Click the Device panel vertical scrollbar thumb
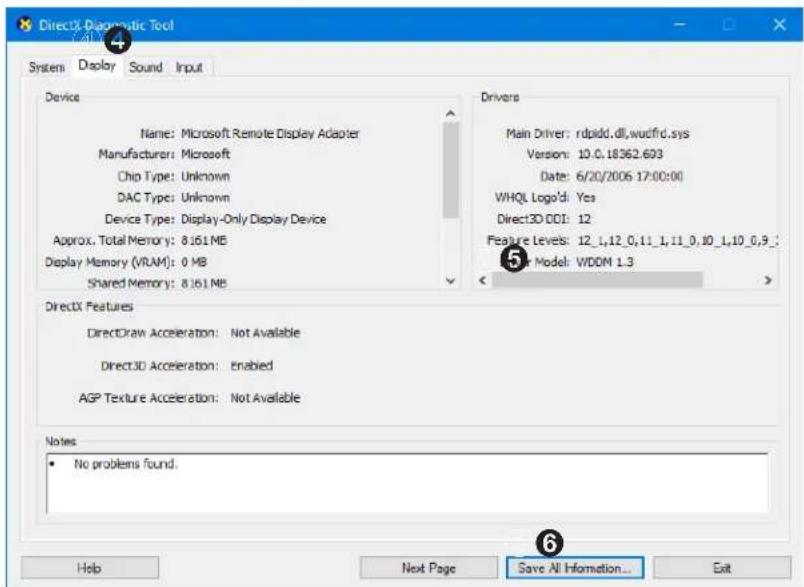Image resolution: width=804 pixels, height=587 pixels. [x=451, y=170]
